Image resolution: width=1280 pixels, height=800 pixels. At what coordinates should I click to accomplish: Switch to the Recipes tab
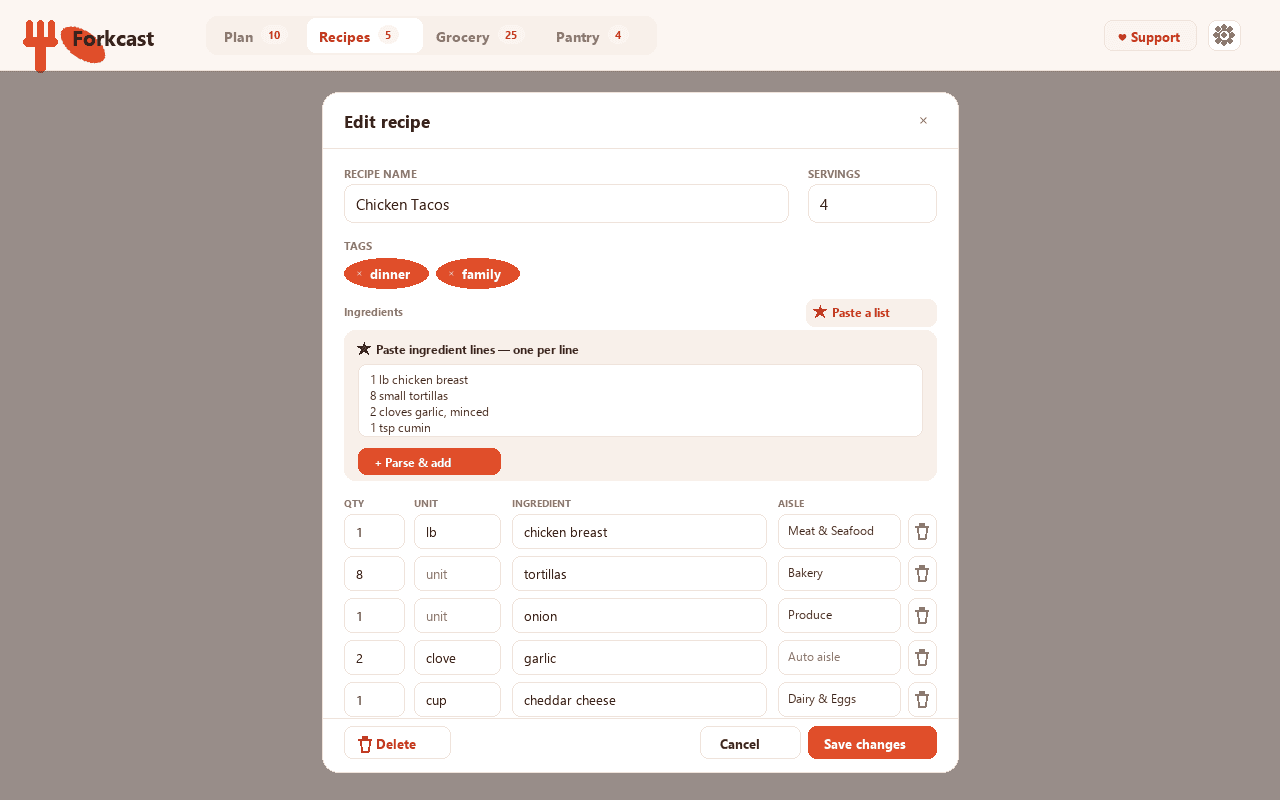(365, 36)
